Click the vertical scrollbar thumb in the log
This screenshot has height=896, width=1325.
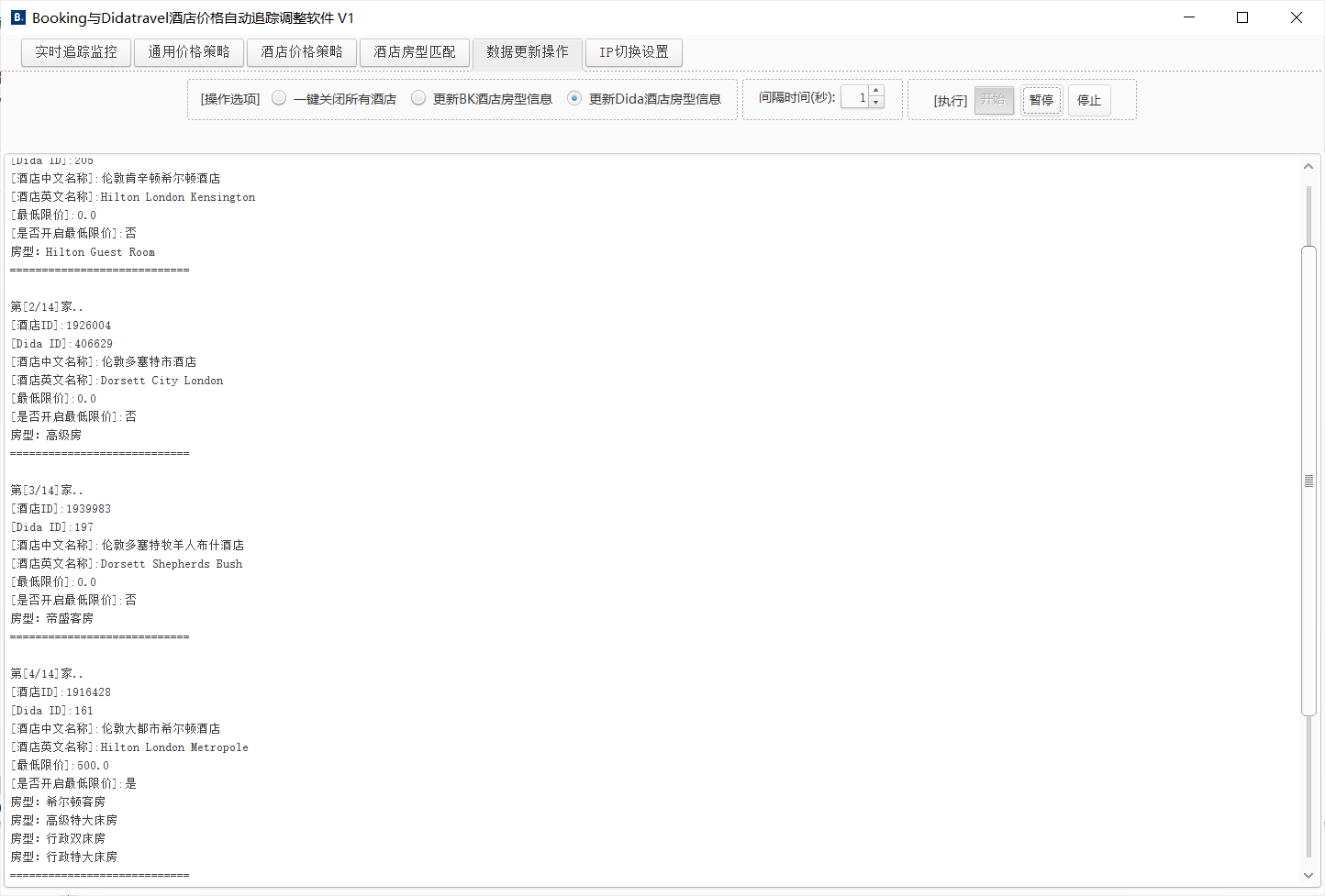pos(1308,481)
